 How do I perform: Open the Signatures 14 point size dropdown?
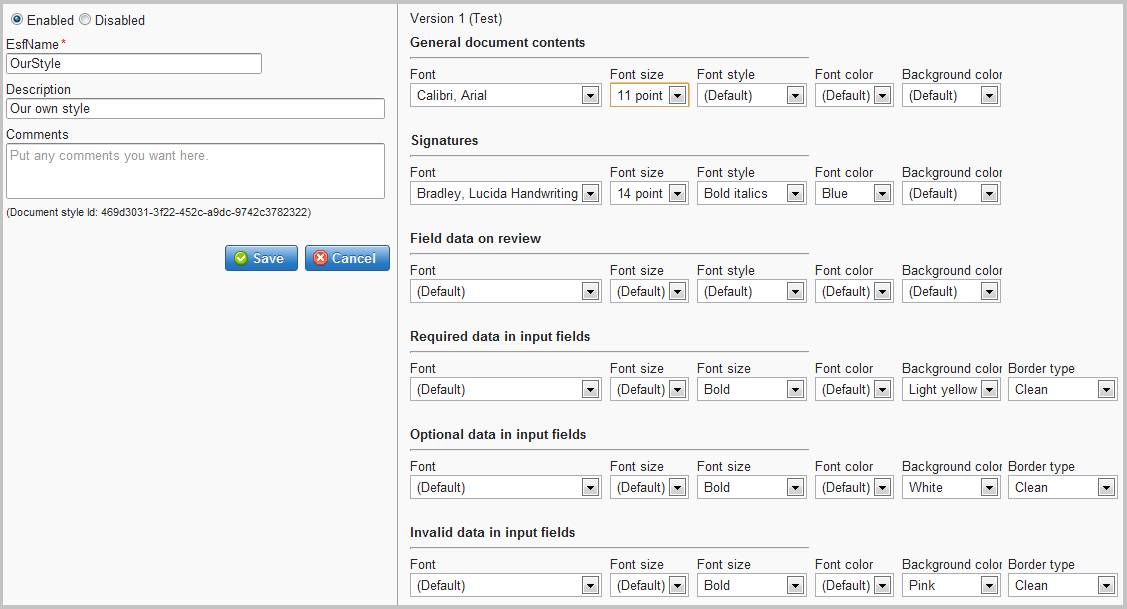[x=649, y=194]
